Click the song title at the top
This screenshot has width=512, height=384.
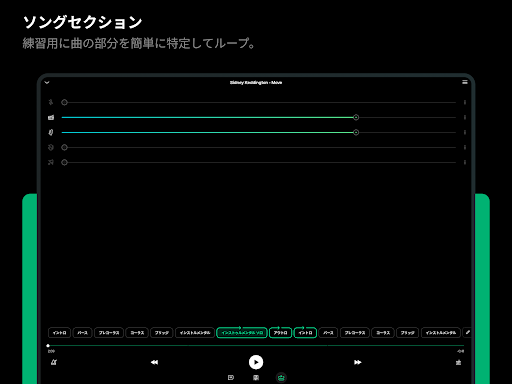(x=256, y=82)
